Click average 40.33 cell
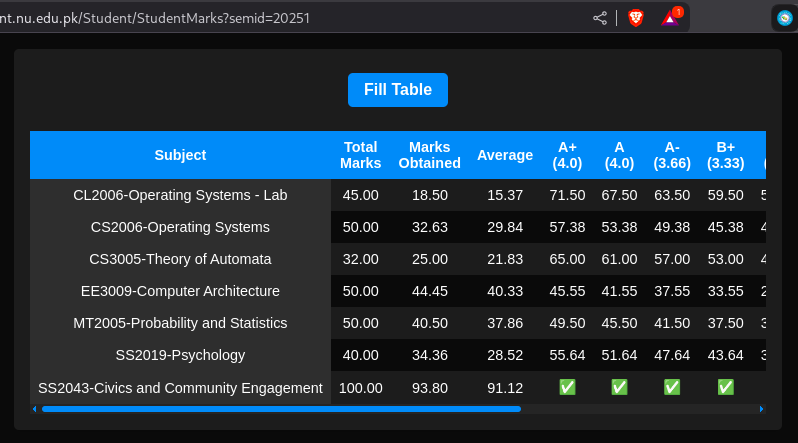Screen dimensions: 798x443 coord(505,291)
